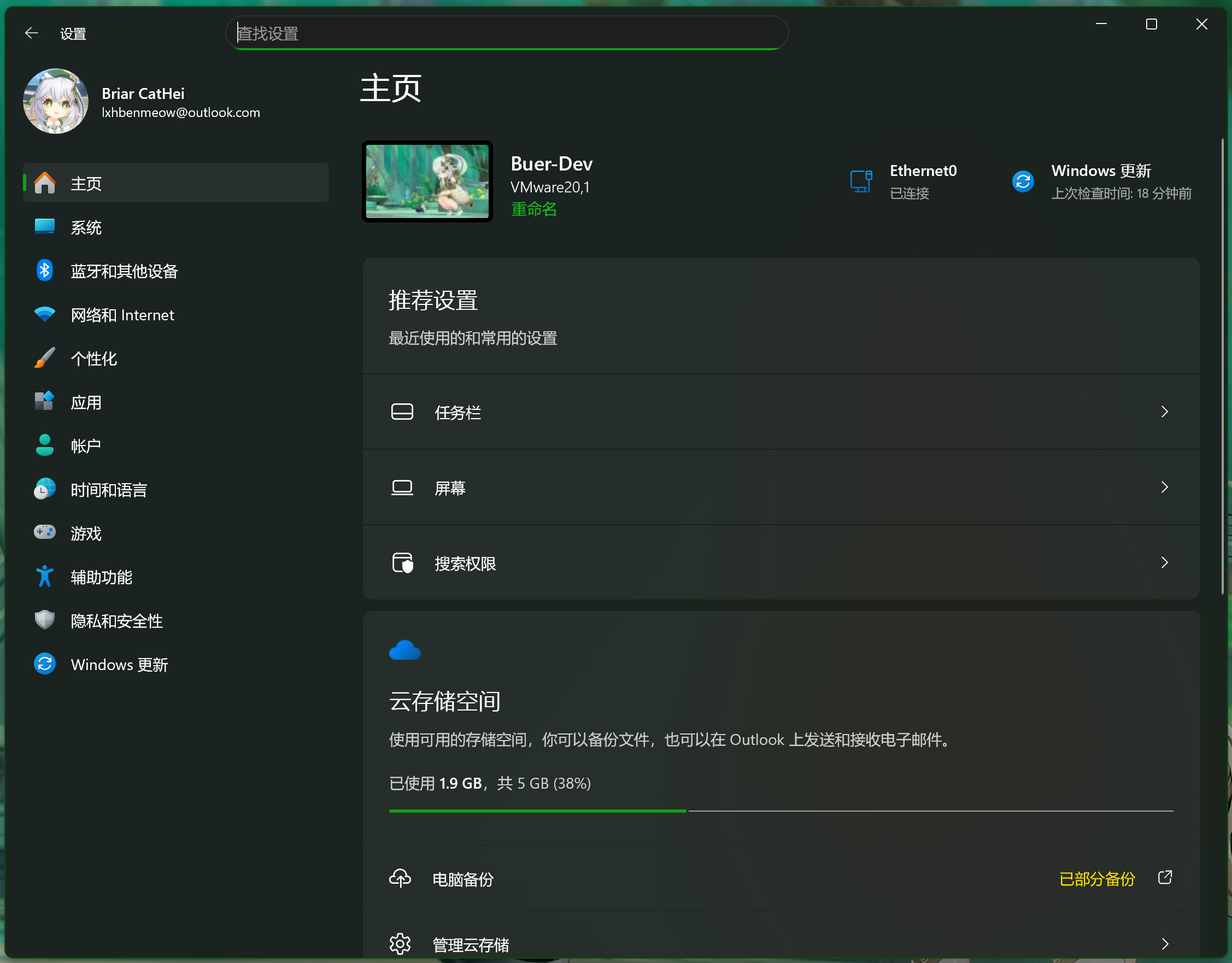Image resolution: width=1232 pixels, height=963 pixels.
Task: Open the 已部分备份 status link
Action: (1096, 879)
